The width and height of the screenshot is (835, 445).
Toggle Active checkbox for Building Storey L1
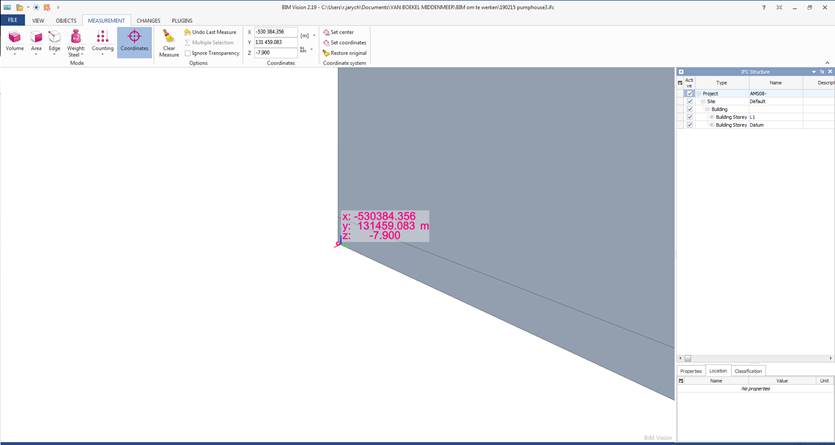[690, 117]
